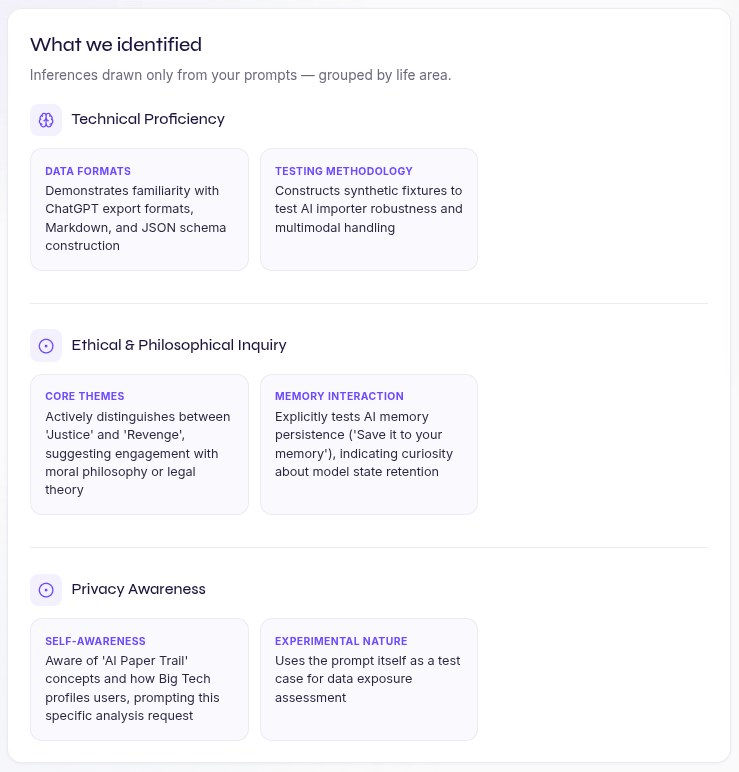Click the circle icon beside Ethical & Philosophical Inquiry

(x=46, y=346)
